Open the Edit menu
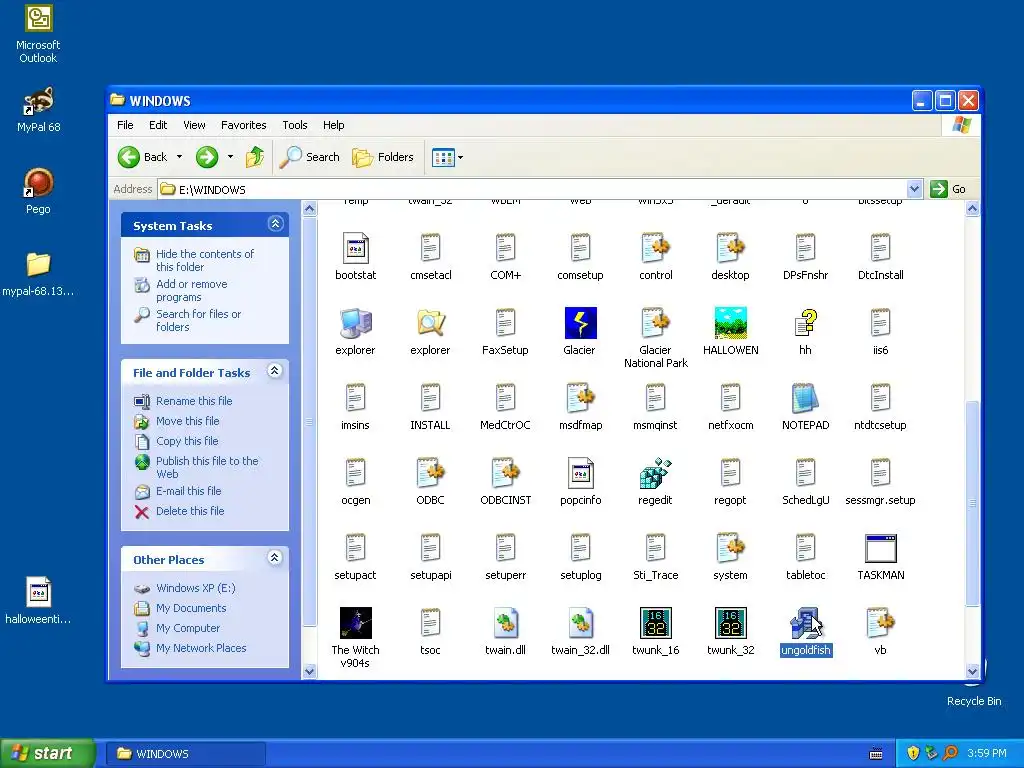Screen dimensions: 1024x768 click(158, 125)
